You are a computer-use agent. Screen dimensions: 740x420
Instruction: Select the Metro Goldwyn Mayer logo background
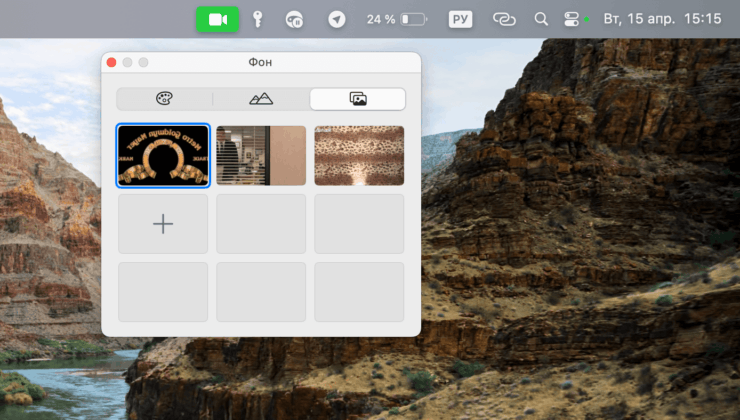click(x=163, y=155)
